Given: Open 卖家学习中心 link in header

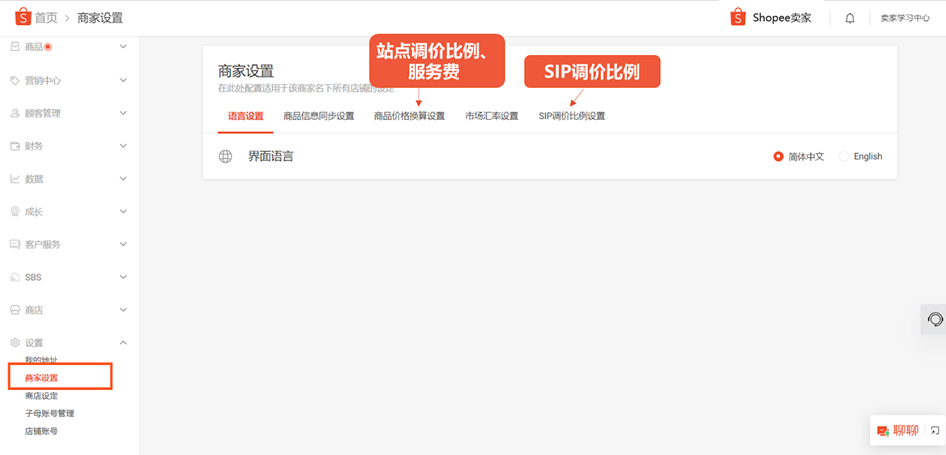Looking at the screenshot, I should pos(904,18).
